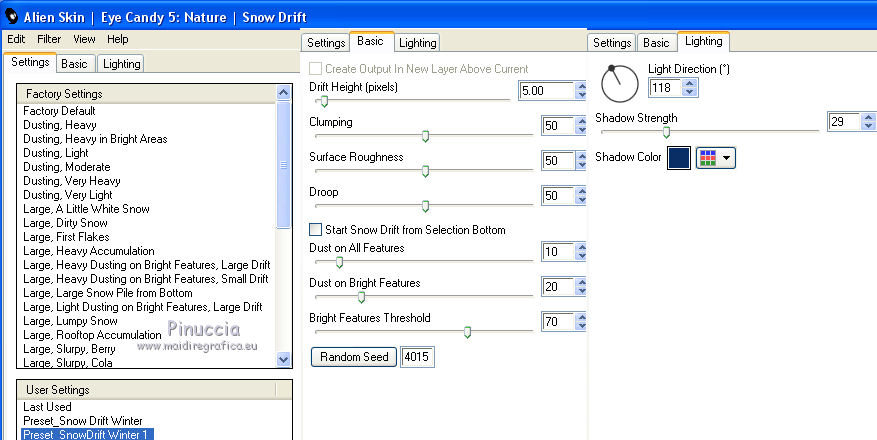Select Dusting, Very Heavy preset

click(72, 181)
